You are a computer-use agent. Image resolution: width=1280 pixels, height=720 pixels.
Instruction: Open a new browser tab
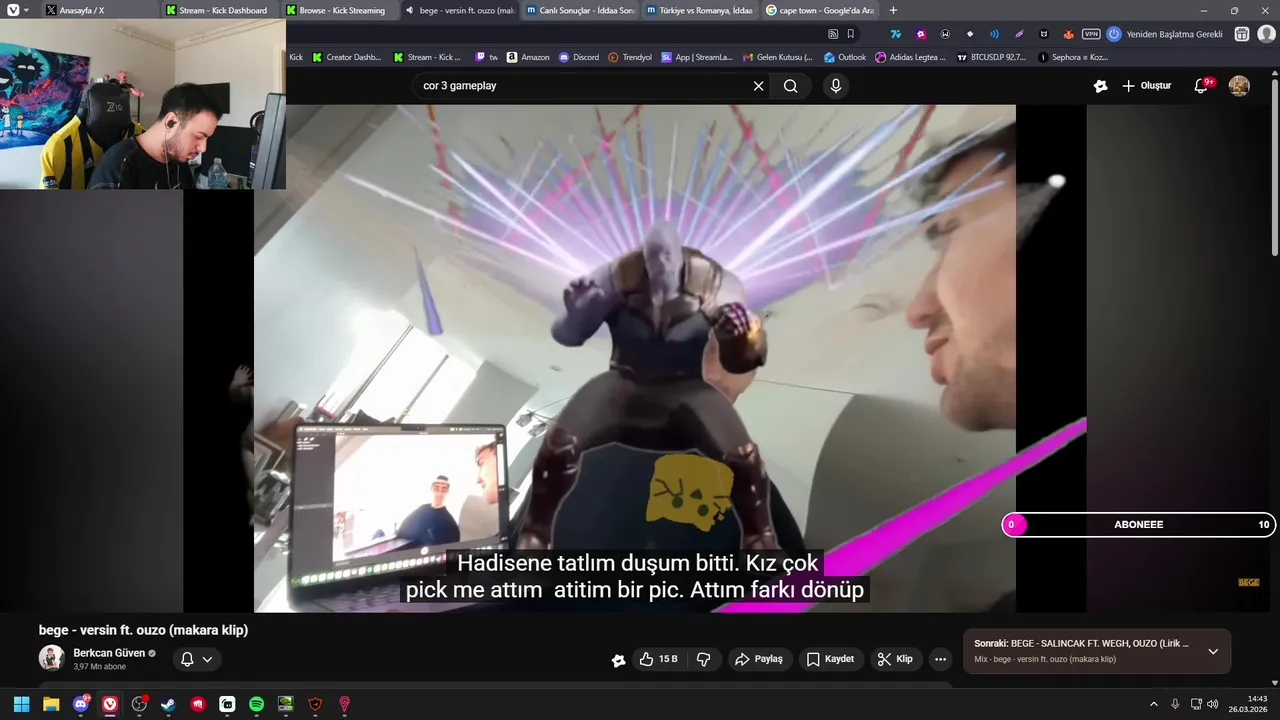pos(893,10)
